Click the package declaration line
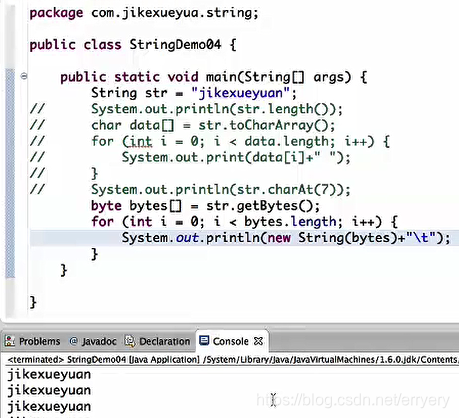 144,13
